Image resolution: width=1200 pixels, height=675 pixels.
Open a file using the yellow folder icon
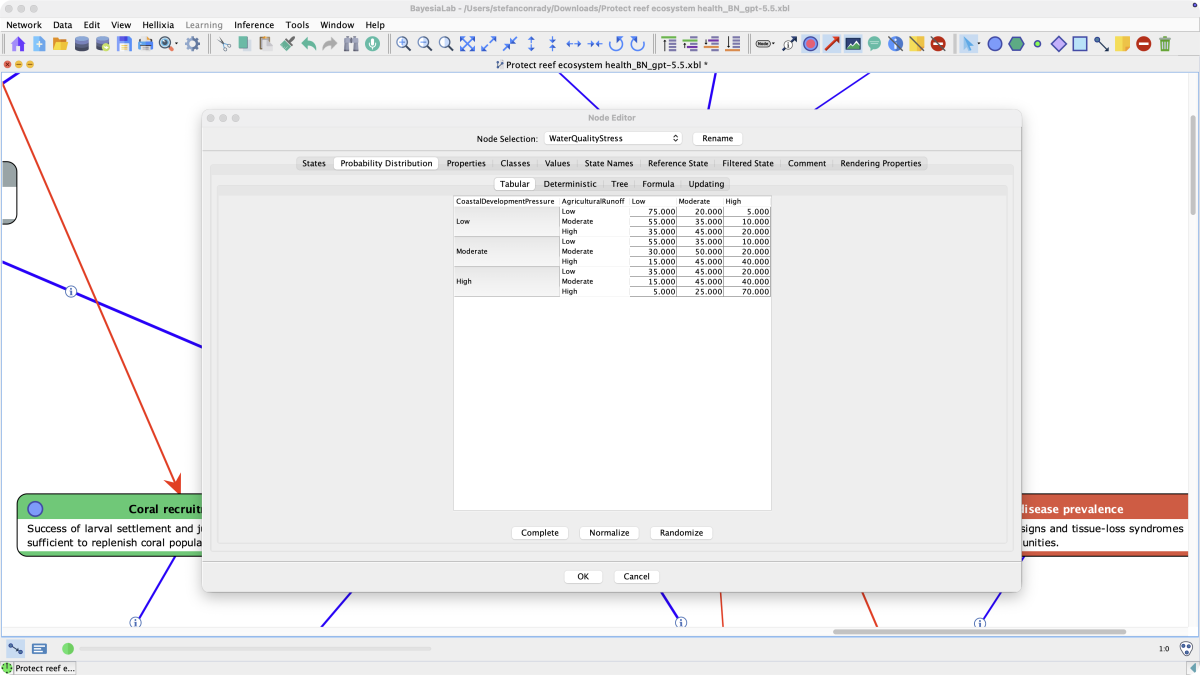60,44
